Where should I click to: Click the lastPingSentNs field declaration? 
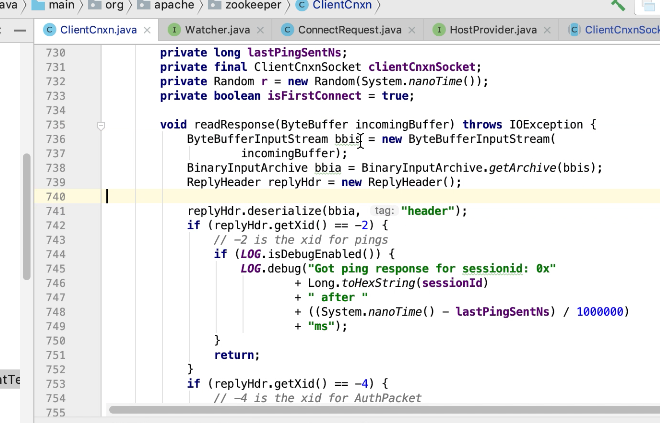point(294,53)
